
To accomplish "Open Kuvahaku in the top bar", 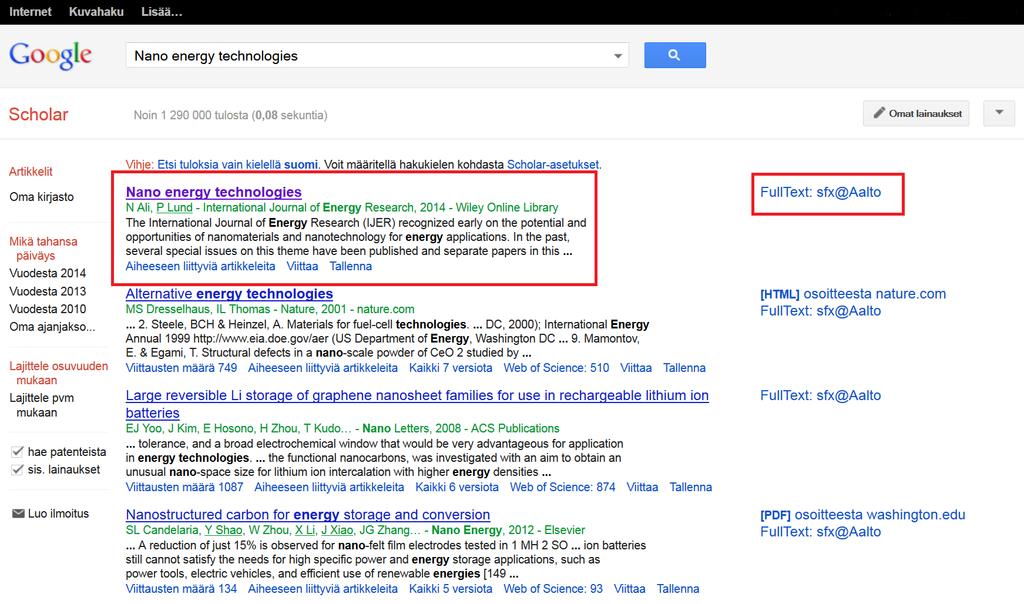I will tap(96, 12).
